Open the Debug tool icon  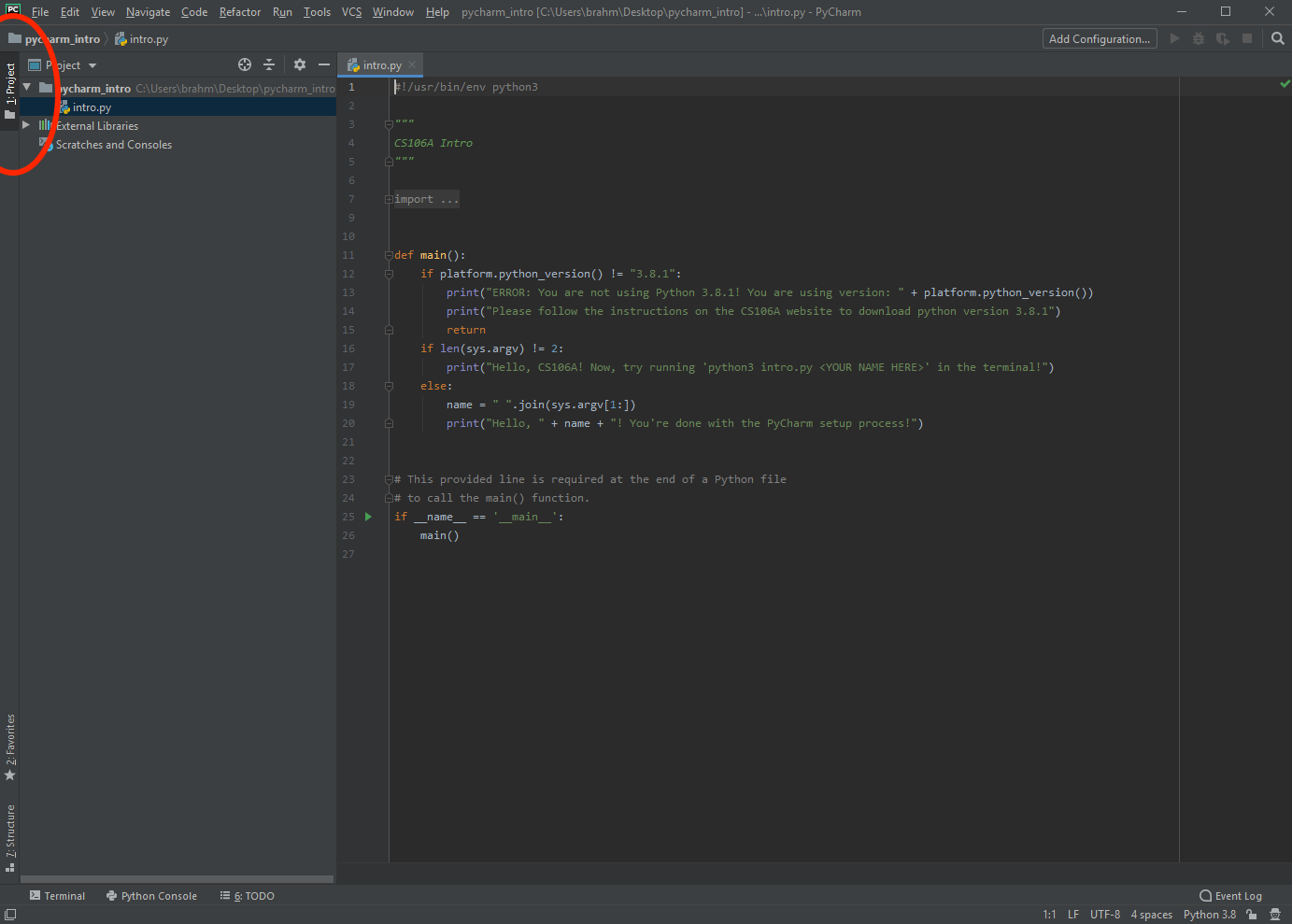[x=1198, y=38]
